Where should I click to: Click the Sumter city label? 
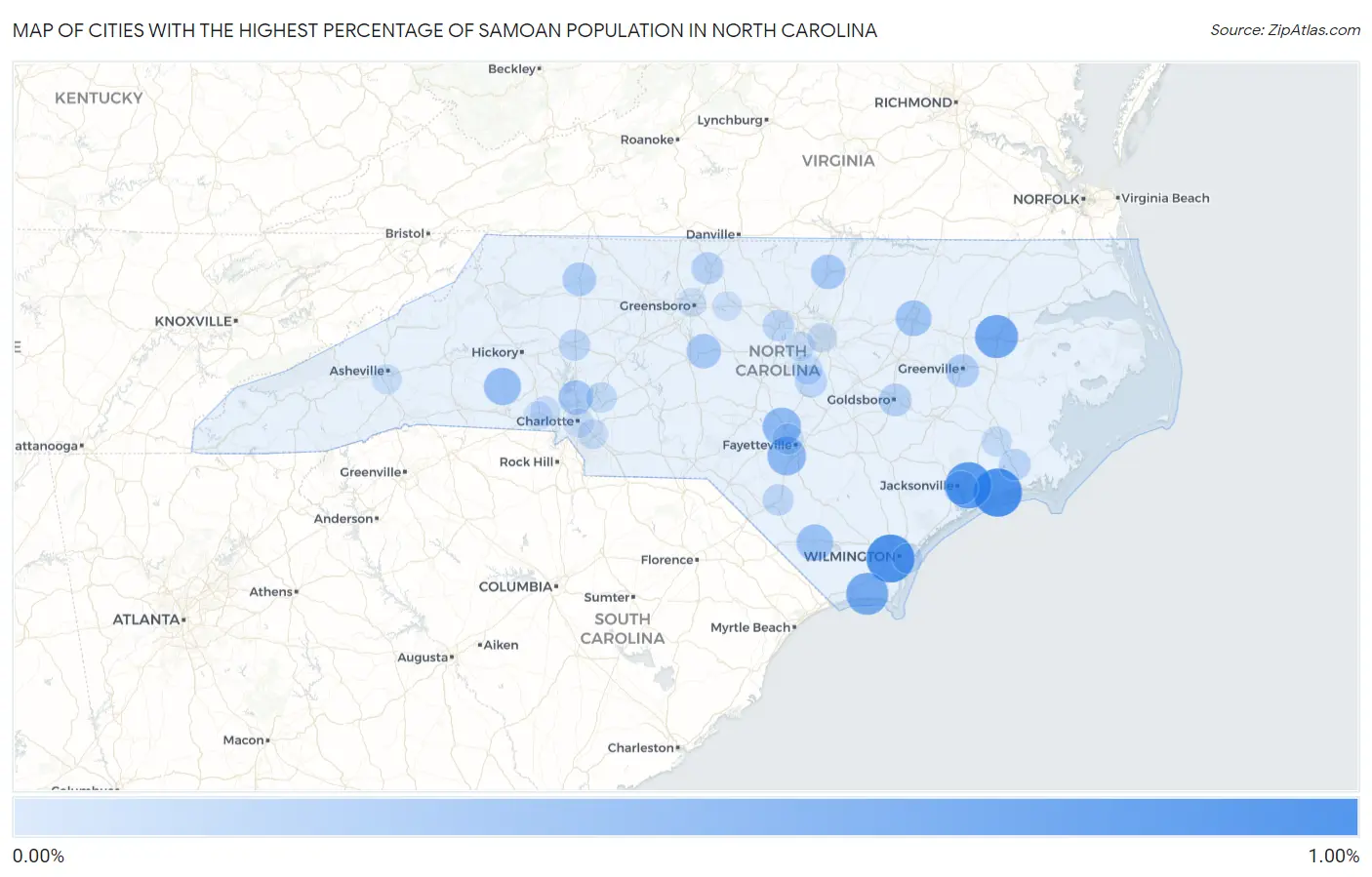(x=607, y=597)
